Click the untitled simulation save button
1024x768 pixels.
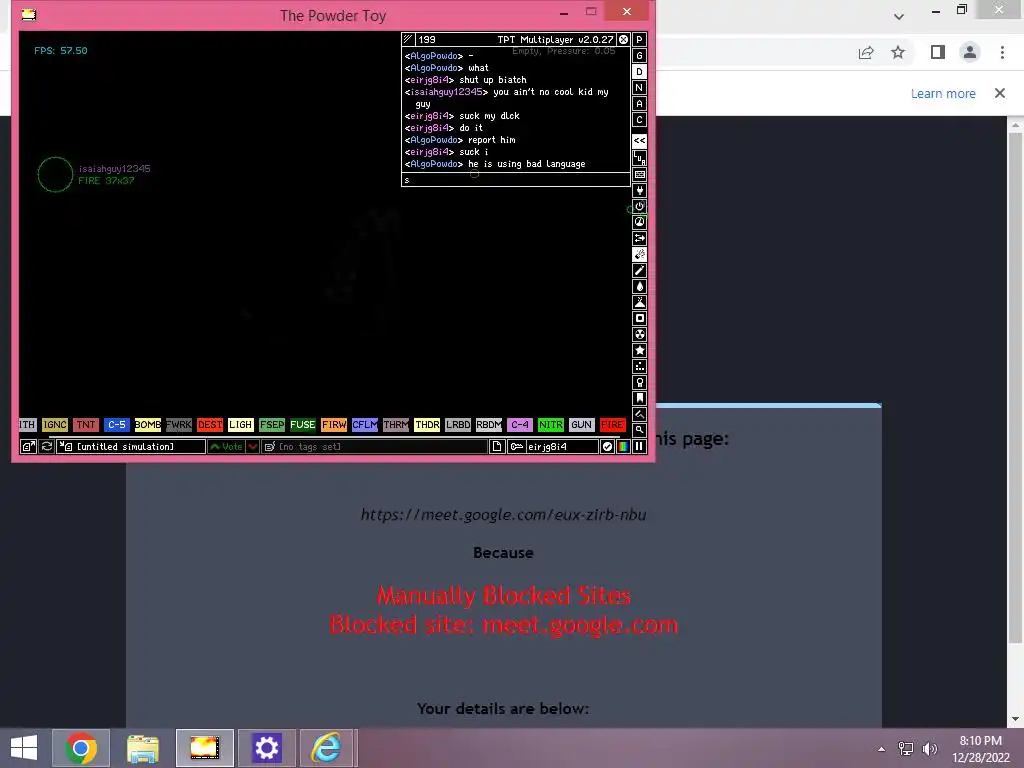pos(131,447)
